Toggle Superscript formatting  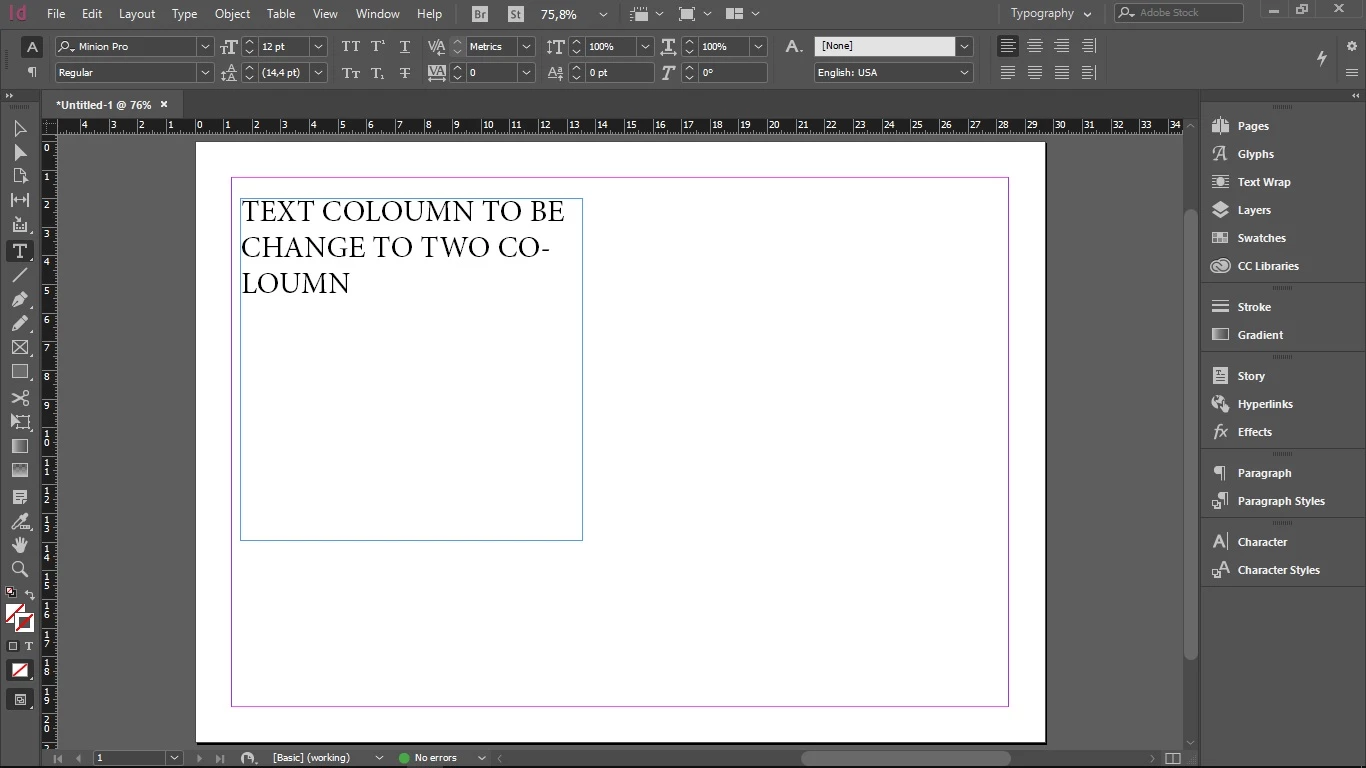(378, 47)
